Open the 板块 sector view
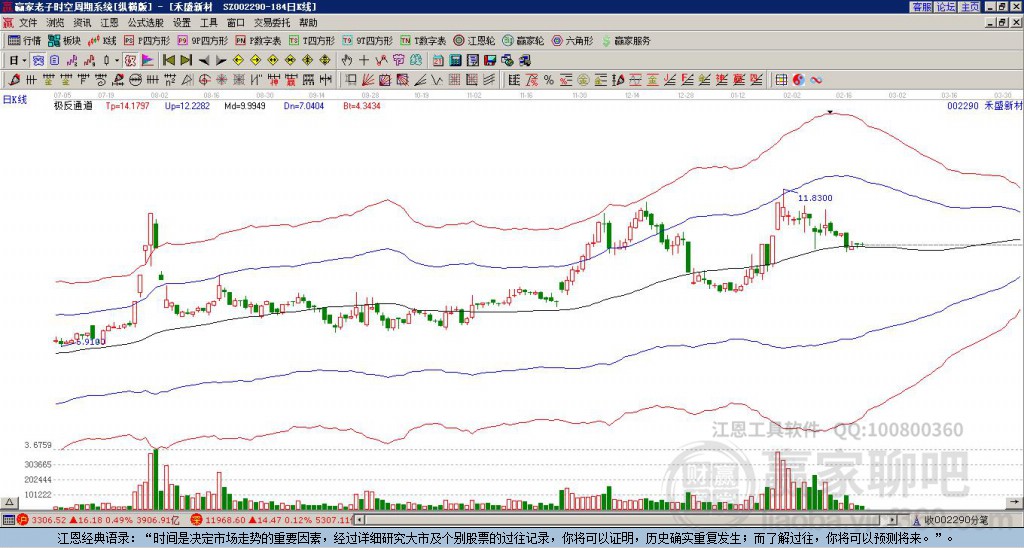Image resolution: width=1024 pixels, height=548 pixels. pyautogui.click(x=64, y=40)
